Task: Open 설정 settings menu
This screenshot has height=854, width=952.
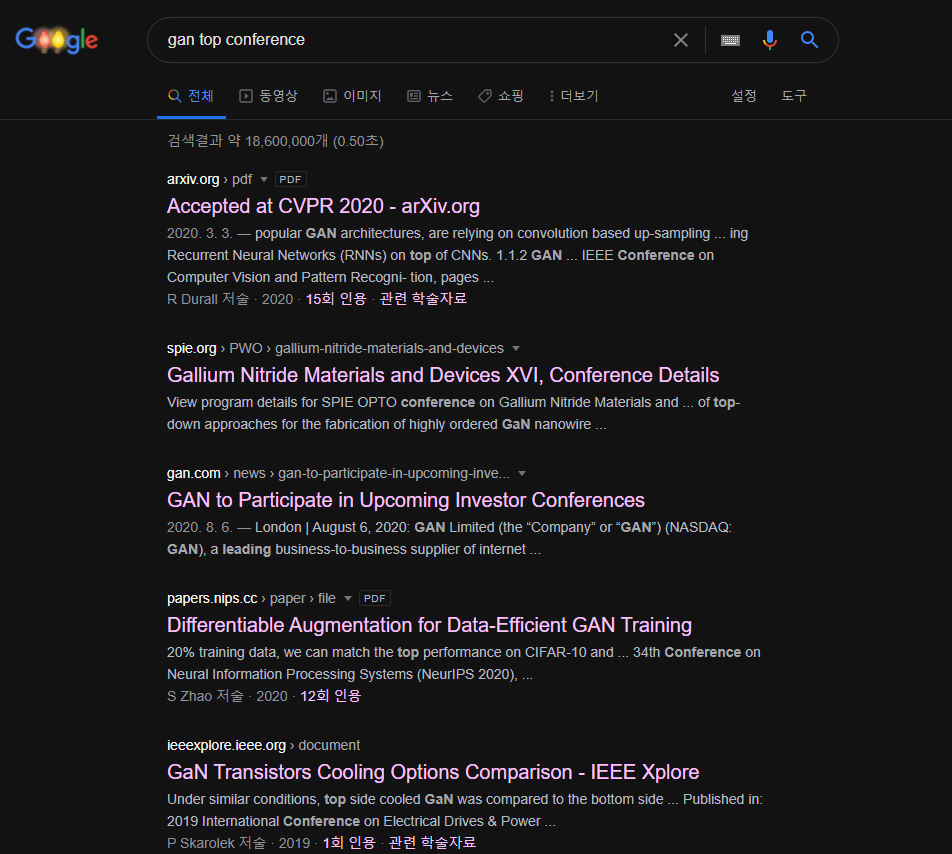Action: [x=744, y=96]
